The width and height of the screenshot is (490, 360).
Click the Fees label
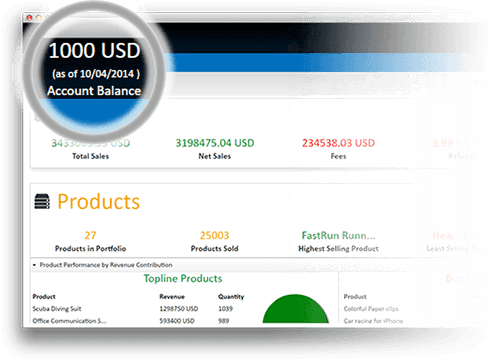pyautogui.click(x=338, y=156)
